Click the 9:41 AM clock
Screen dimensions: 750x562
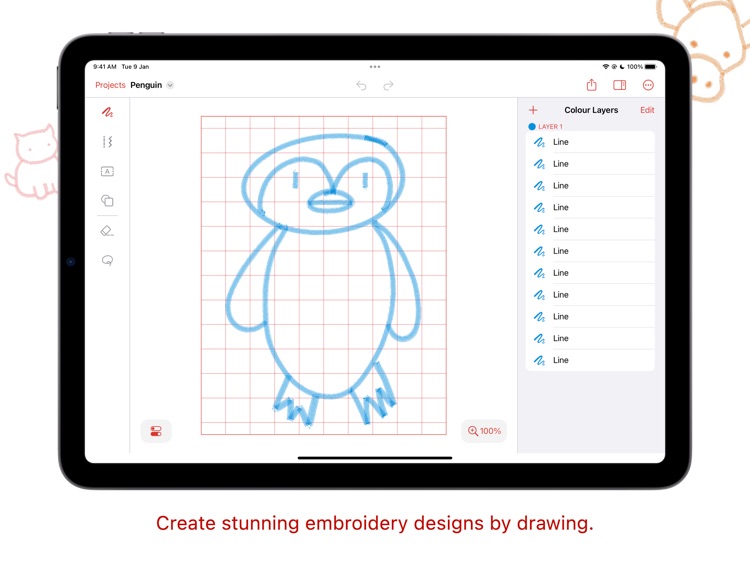(105, 66)
